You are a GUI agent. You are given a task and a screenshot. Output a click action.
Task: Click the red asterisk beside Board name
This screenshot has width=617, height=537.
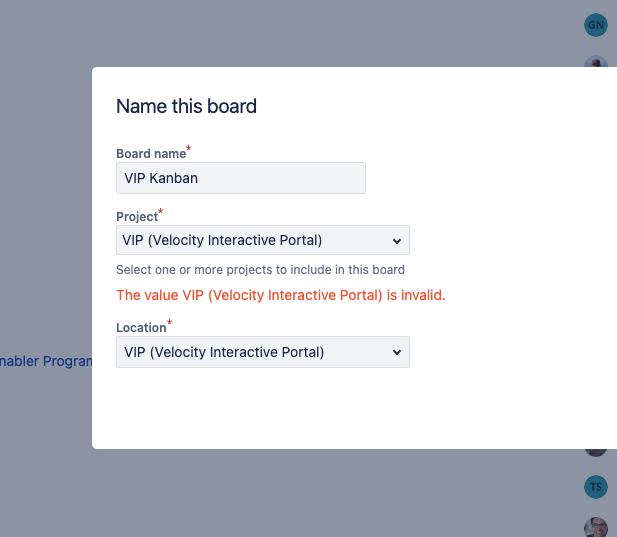189,149
